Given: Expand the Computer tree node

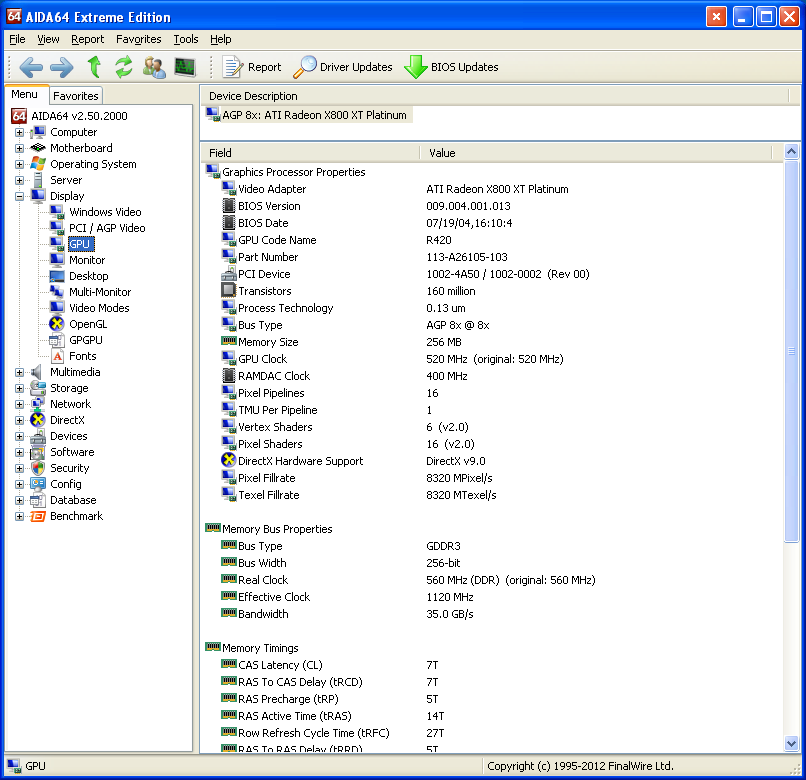Looking at the screenshot, I should coord(19,133).
